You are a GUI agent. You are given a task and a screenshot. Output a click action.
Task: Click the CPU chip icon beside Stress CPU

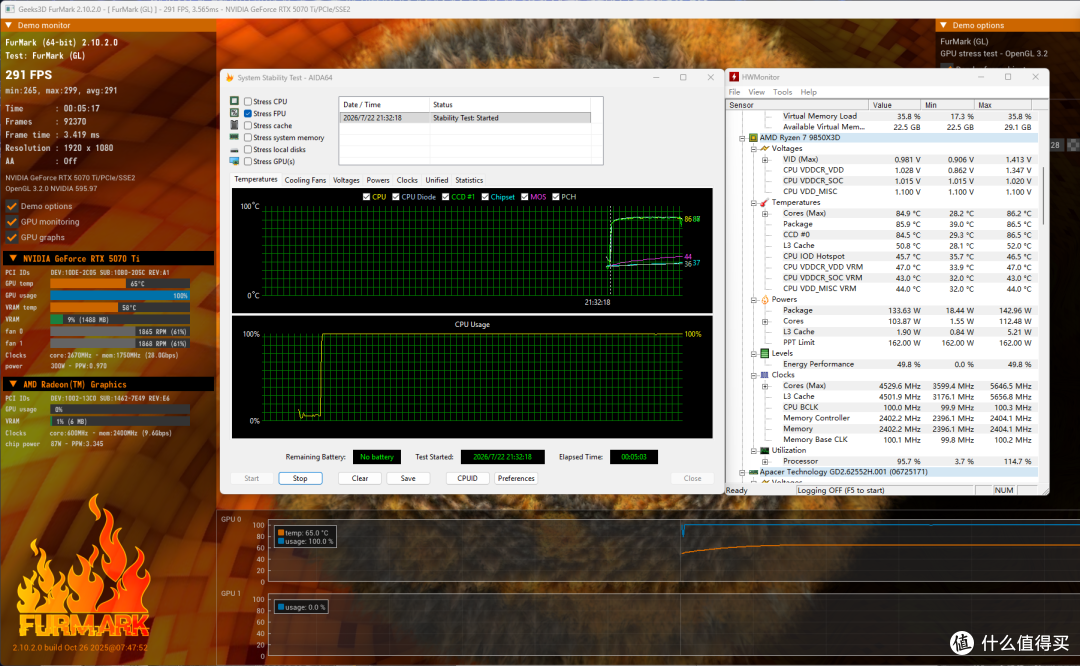coord(234,101)
